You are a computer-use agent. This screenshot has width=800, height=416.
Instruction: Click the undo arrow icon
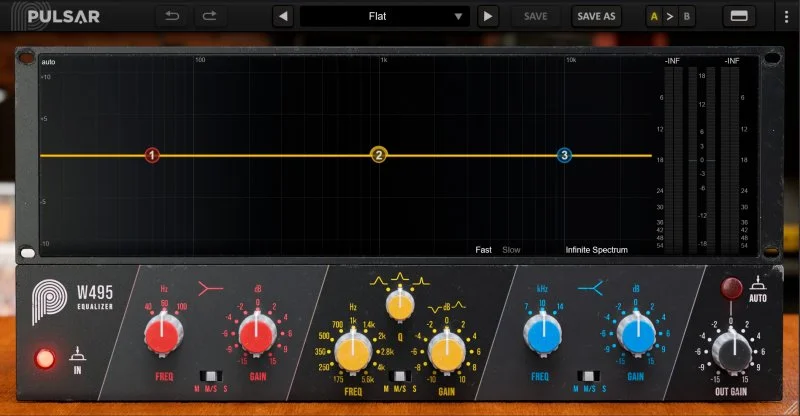[x=172, y=16]
